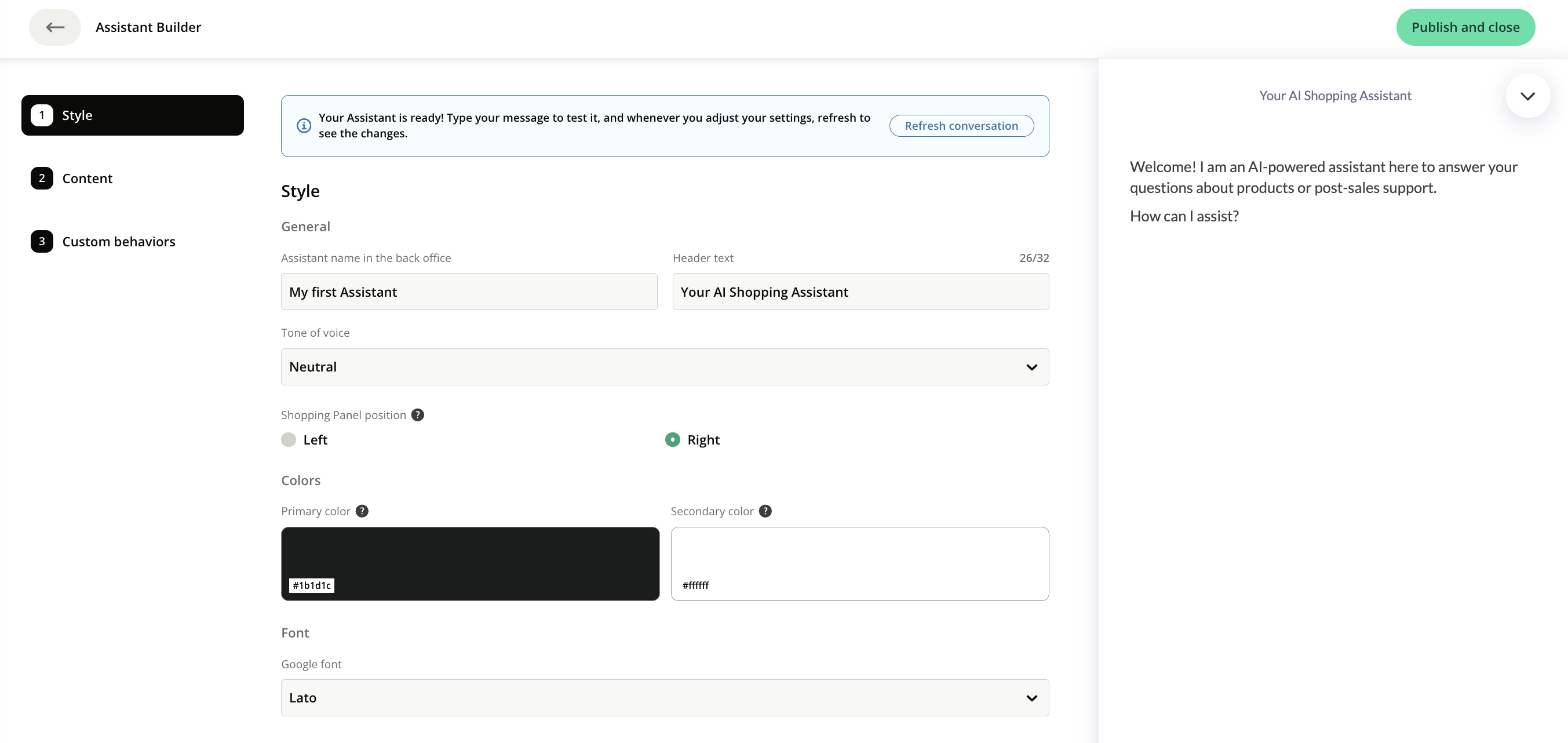The image size is (1568, 743).
Task: Click Refresh conversation button
Action: pos(961,125)
